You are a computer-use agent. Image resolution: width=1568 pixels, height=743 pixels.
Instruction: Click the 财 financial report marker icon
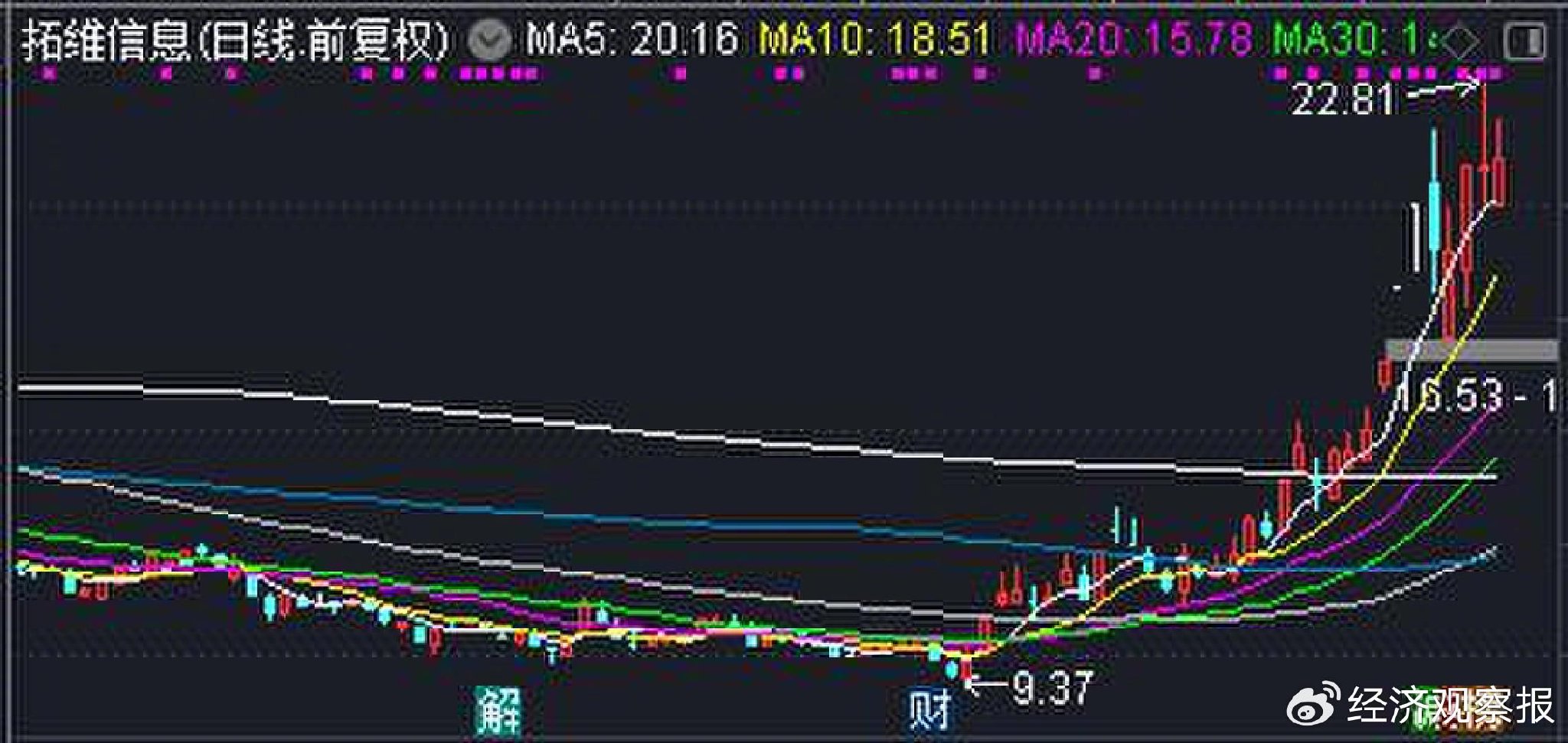click(x=928, y=709)
